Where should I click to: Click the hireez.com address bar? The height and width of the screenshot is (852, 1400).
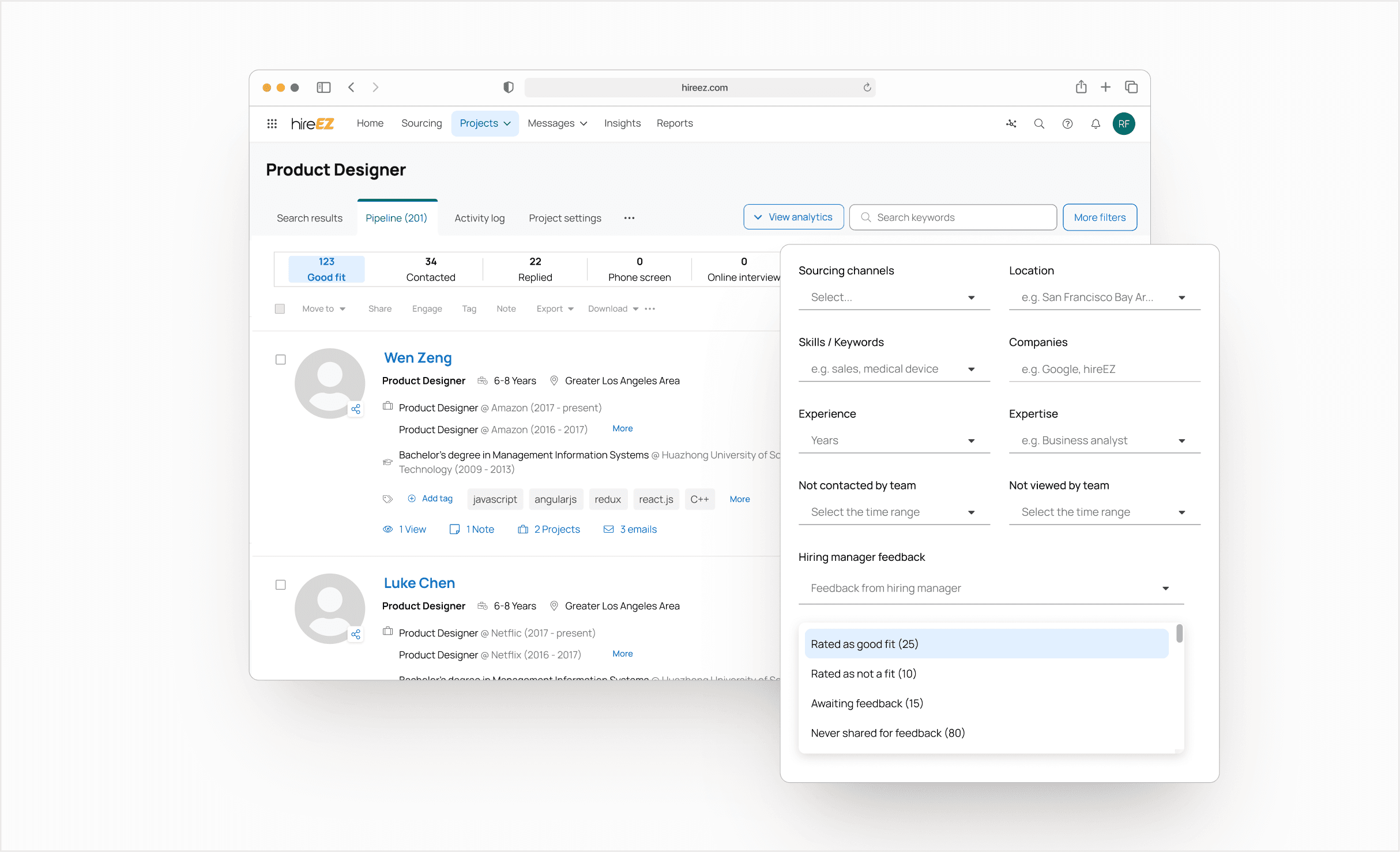pos(699,87)
